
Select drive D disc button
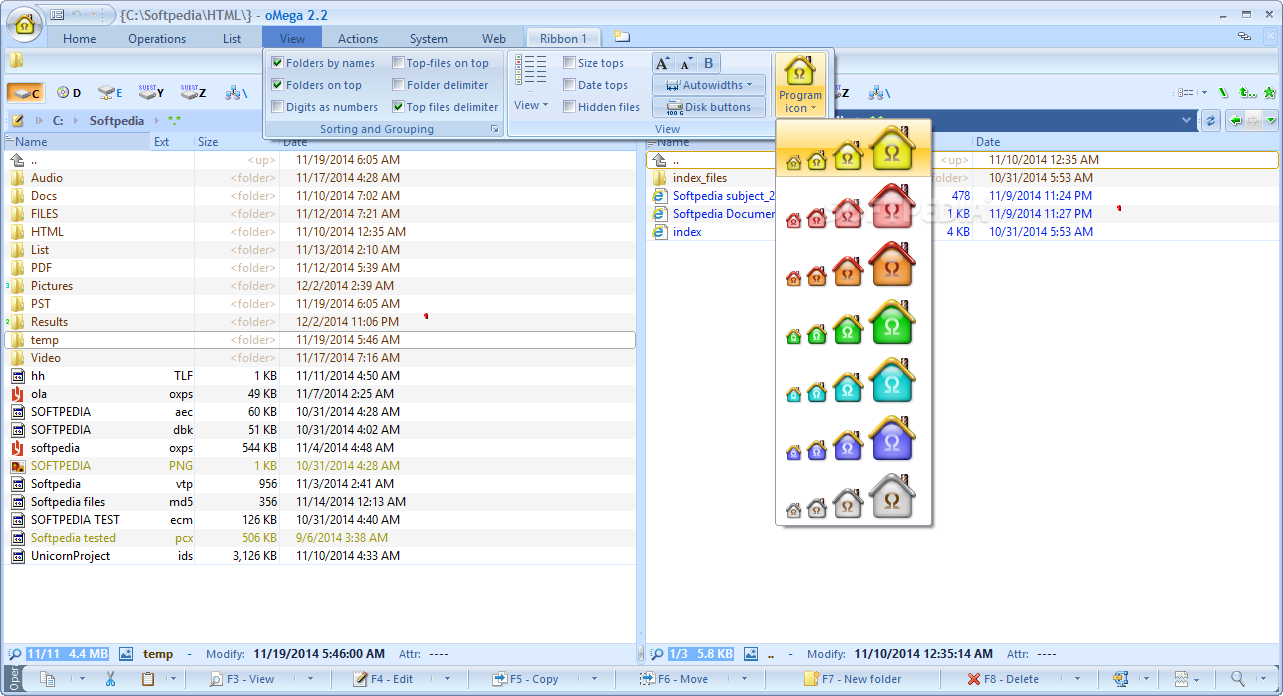(x=69, y=93)
